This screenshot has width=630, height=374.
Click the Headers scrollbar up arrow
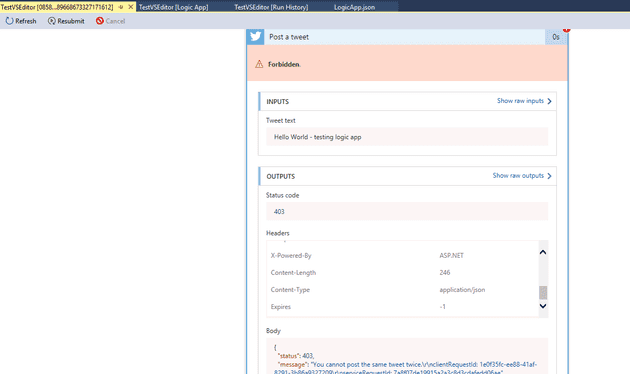[x=543, y=252]
